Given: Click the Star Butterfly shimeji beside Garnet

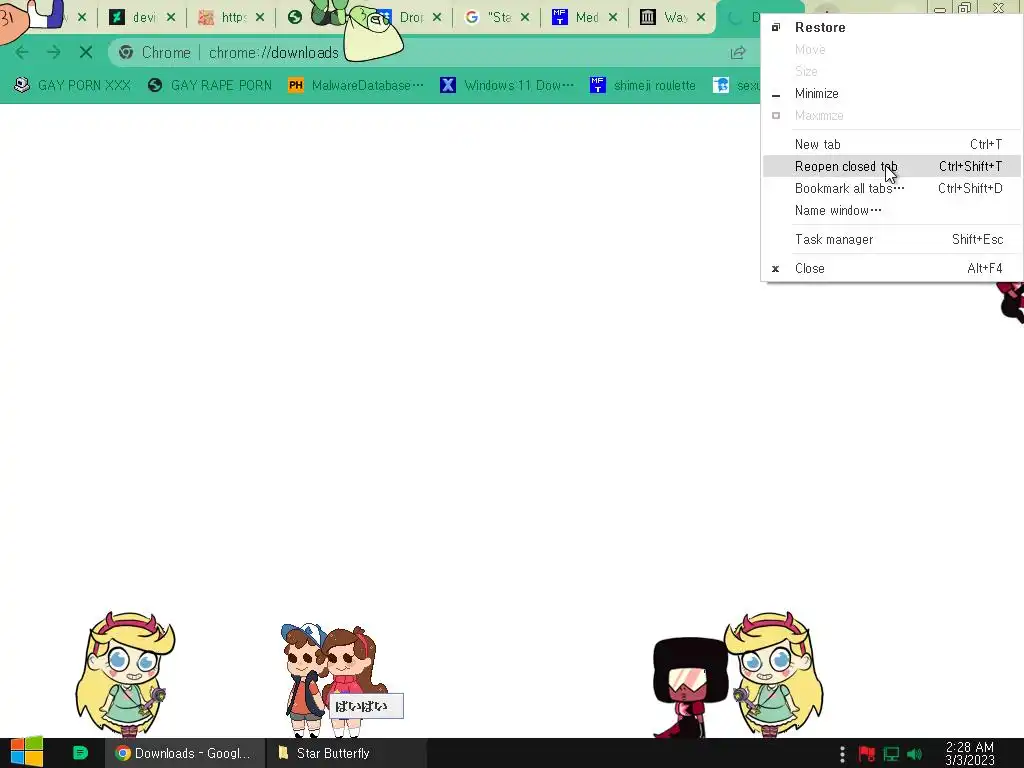Looking at the screenshot, I should click(775, 674).
